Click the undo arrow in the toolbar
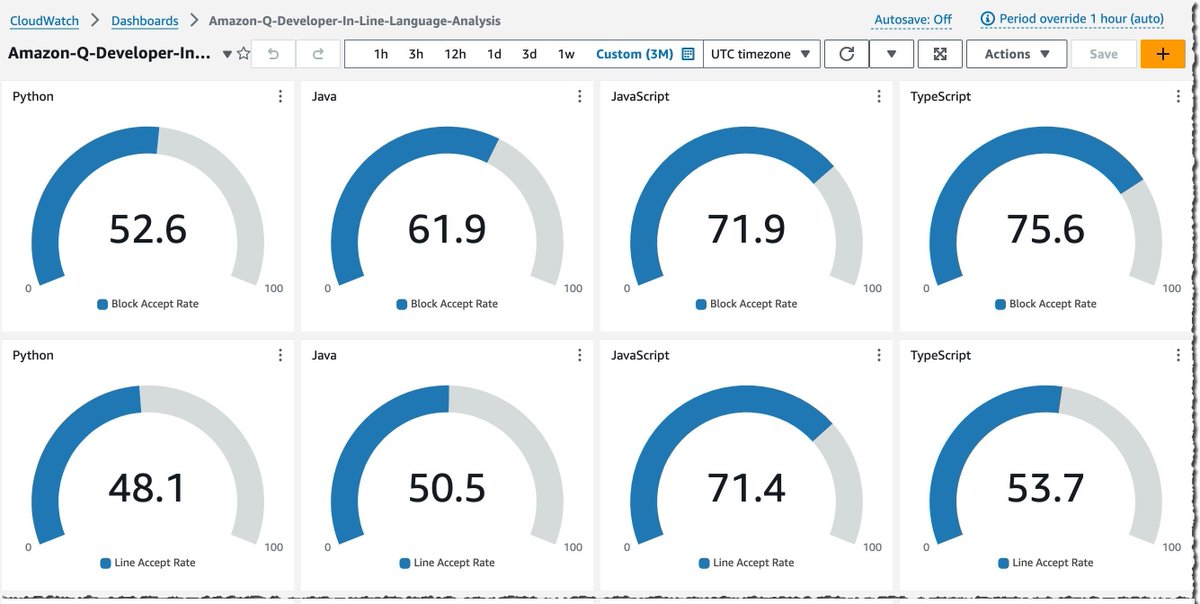Screen dimensions: 1200x604 coord(273,54)
